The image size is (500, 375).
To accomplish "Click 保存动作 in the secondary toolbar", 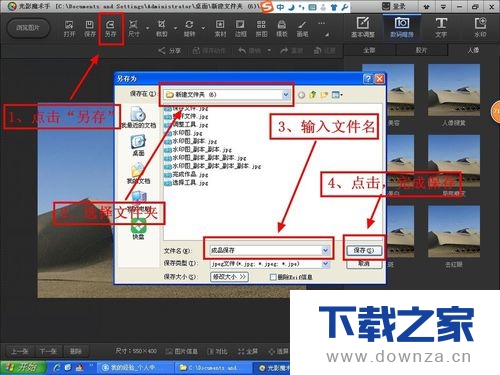I will (209, 51).
